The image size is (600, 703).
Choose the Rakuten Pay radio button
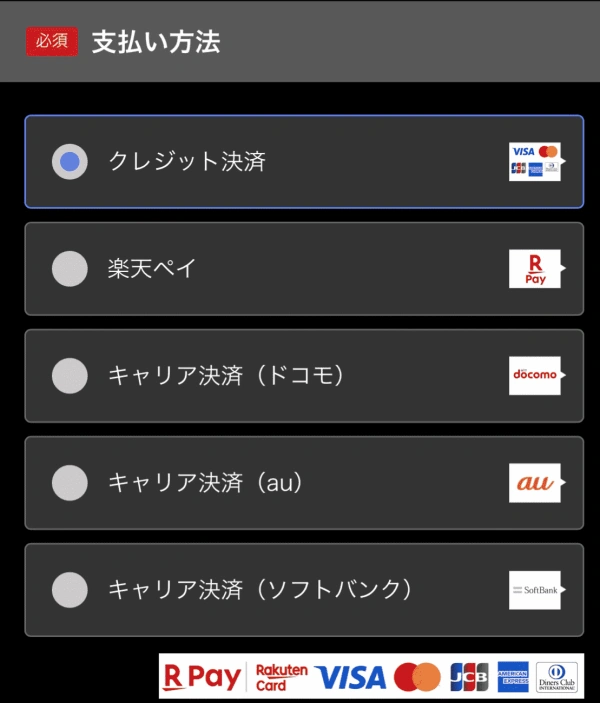(69, 269)
